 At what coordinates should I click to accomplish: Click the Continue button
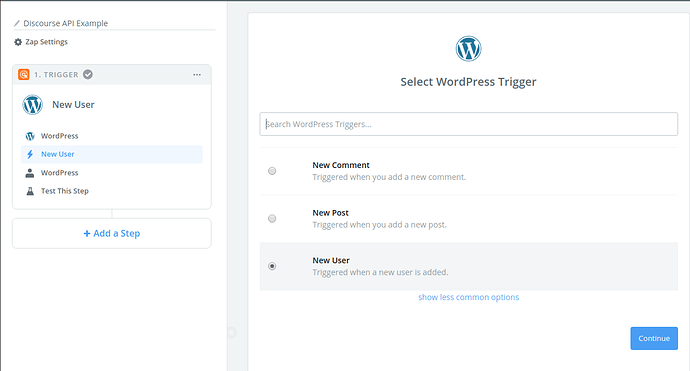coord(654,338)
